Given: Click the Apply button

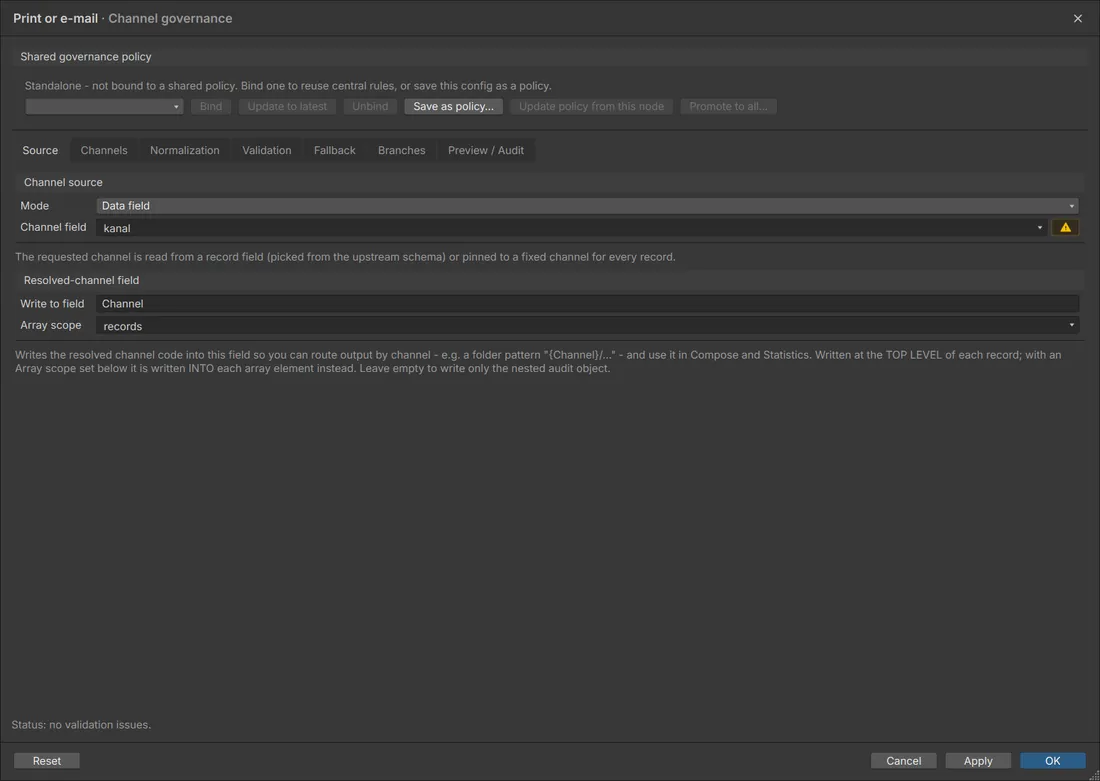Looking at the screenshot, I should [978, 761].
